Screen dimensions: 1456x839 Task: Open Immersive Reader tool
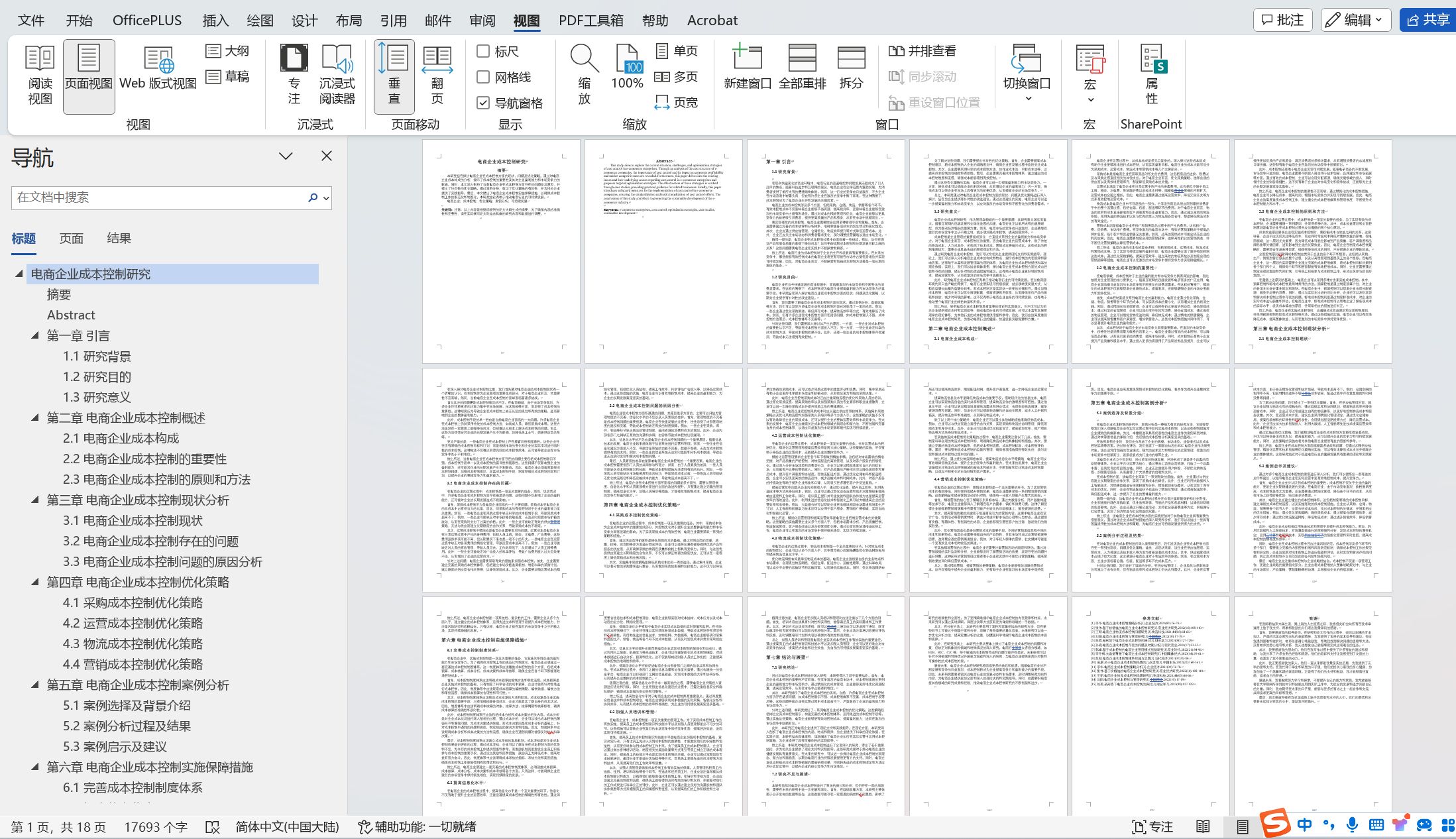(337, 74)
